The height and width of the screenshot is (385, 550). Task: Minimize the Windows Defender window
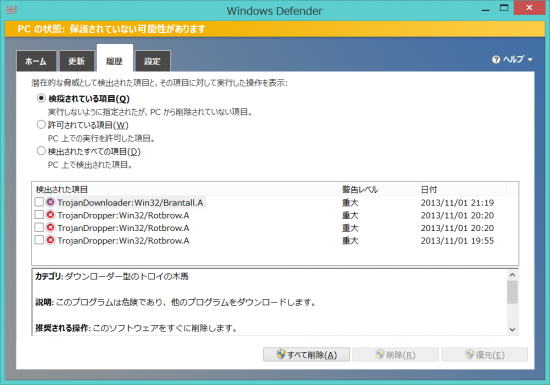[485, 9]
